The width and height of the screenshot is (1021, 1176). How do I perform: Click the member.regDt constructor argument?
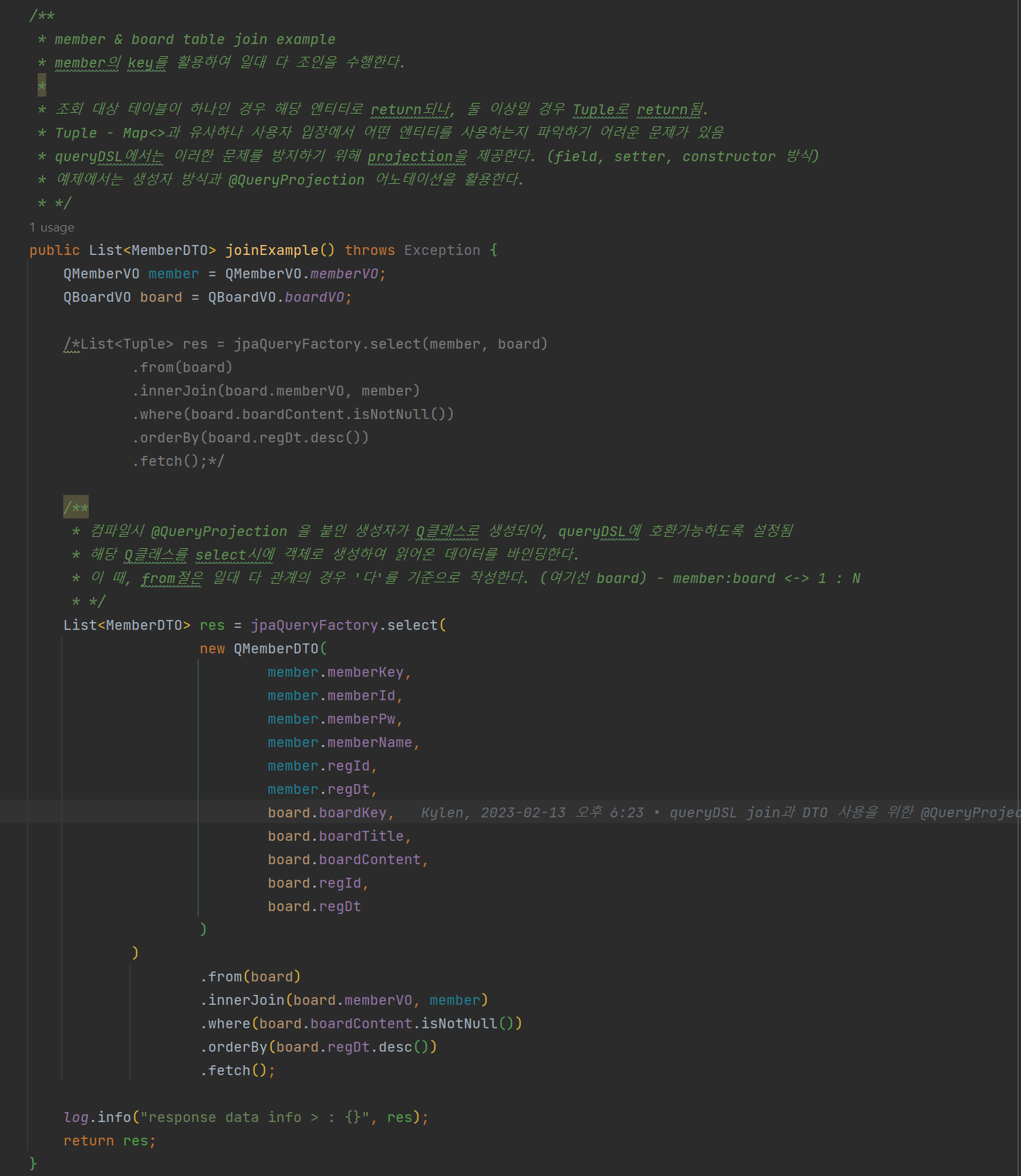[x=319, y=789]
